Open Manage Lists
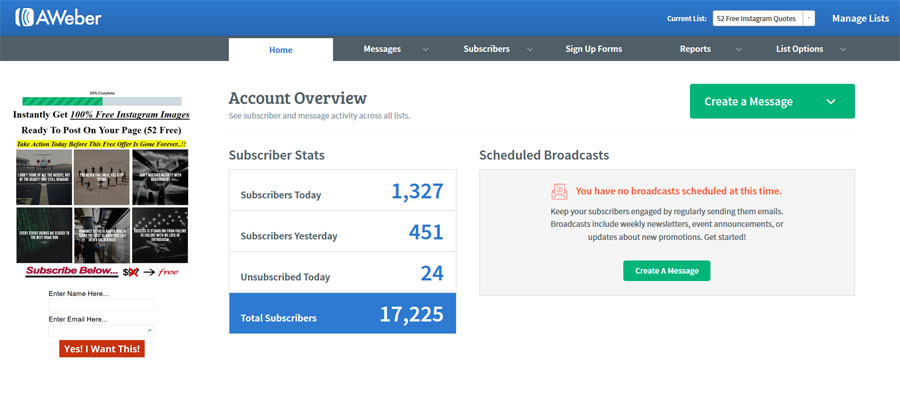The width and height of the screenshot is (900, 396). [x=860, y=18]
